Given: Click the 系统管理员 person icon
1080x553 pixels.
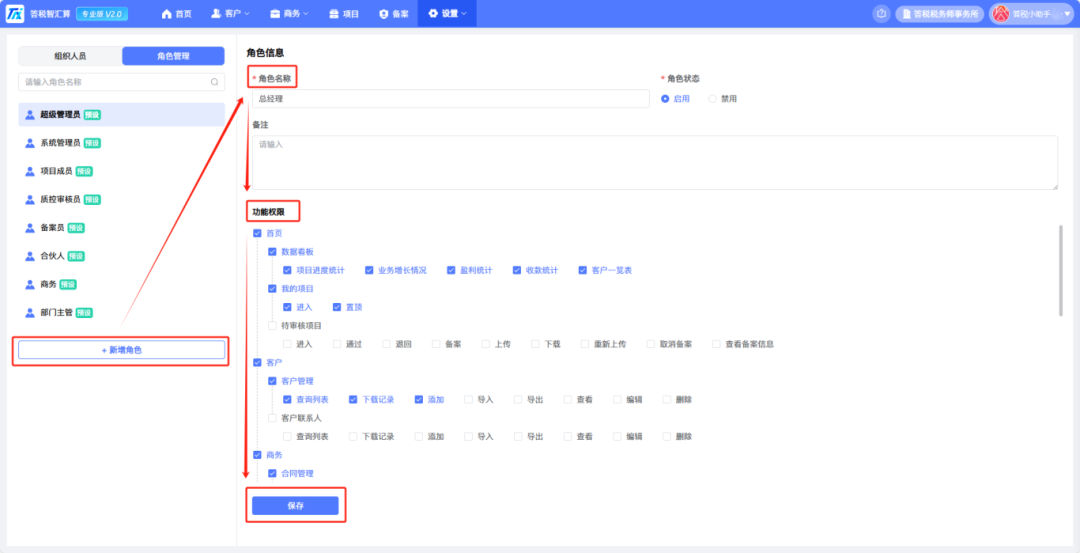Looking at the screenshot, I should click(30, 143).
